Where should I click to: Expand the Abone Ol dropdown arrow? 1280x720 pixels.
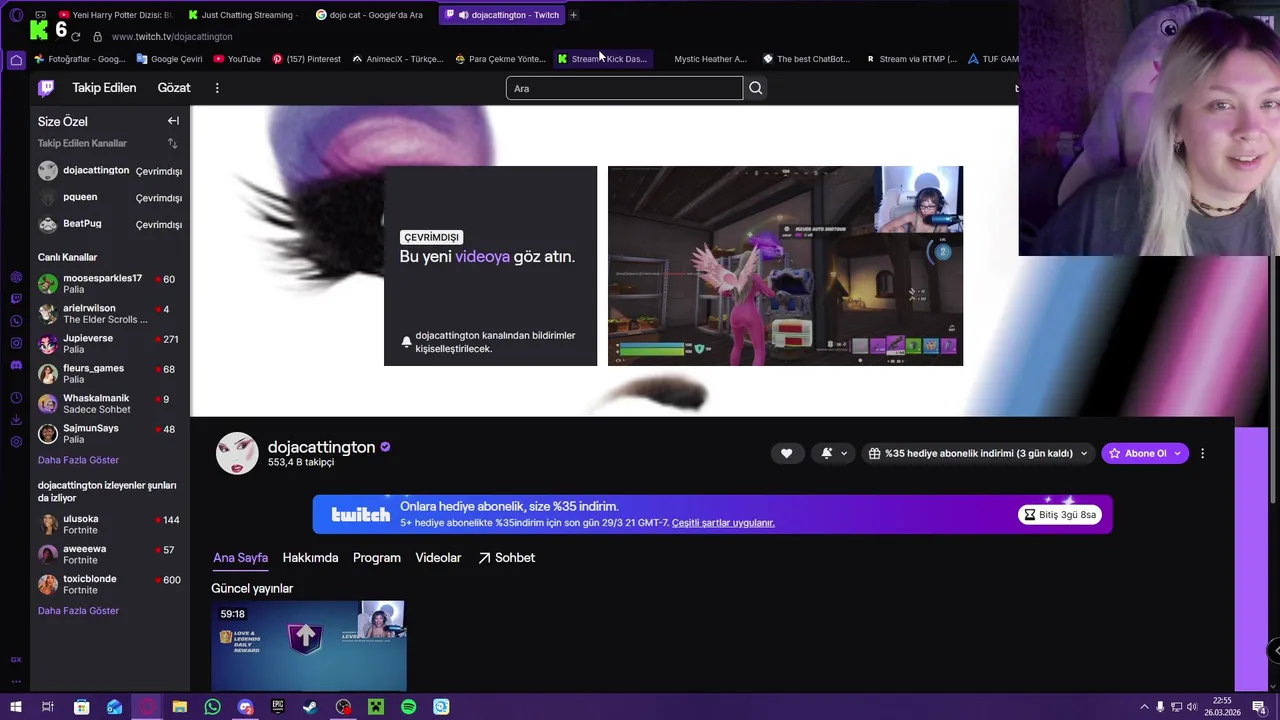pos(1177,453)
